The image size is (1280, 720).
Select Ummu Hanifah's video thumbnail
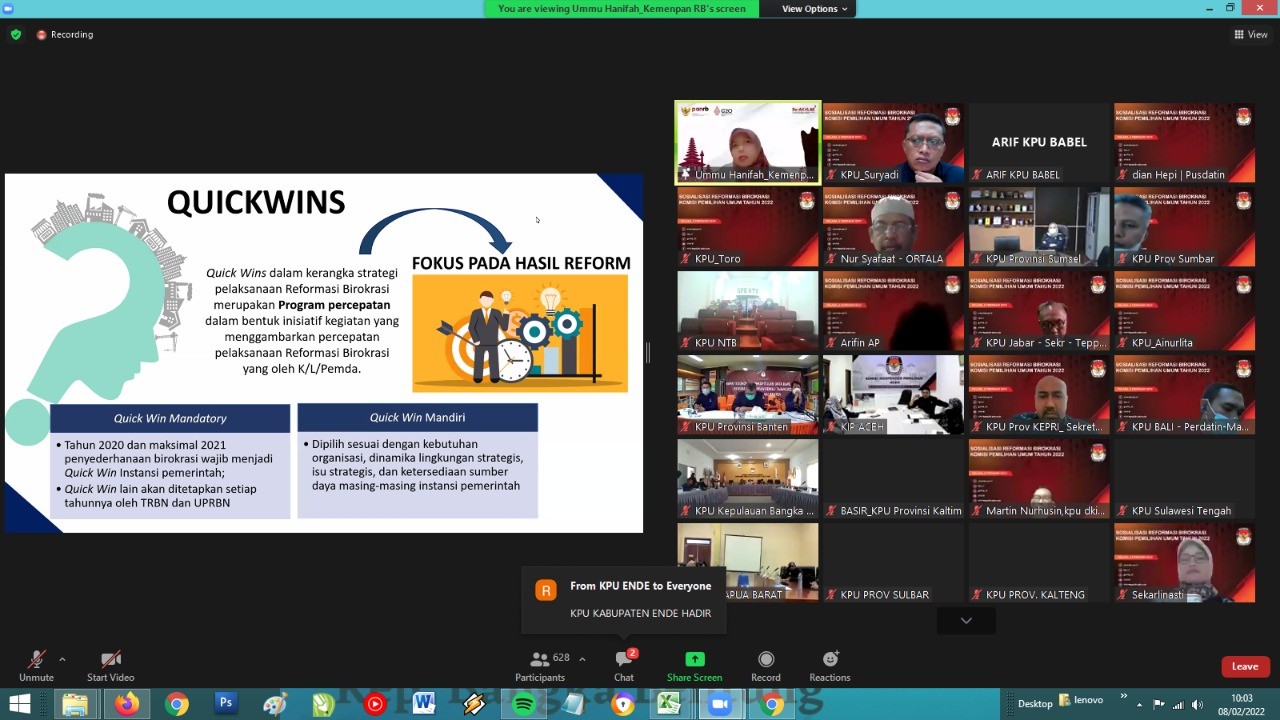[747, 142]
